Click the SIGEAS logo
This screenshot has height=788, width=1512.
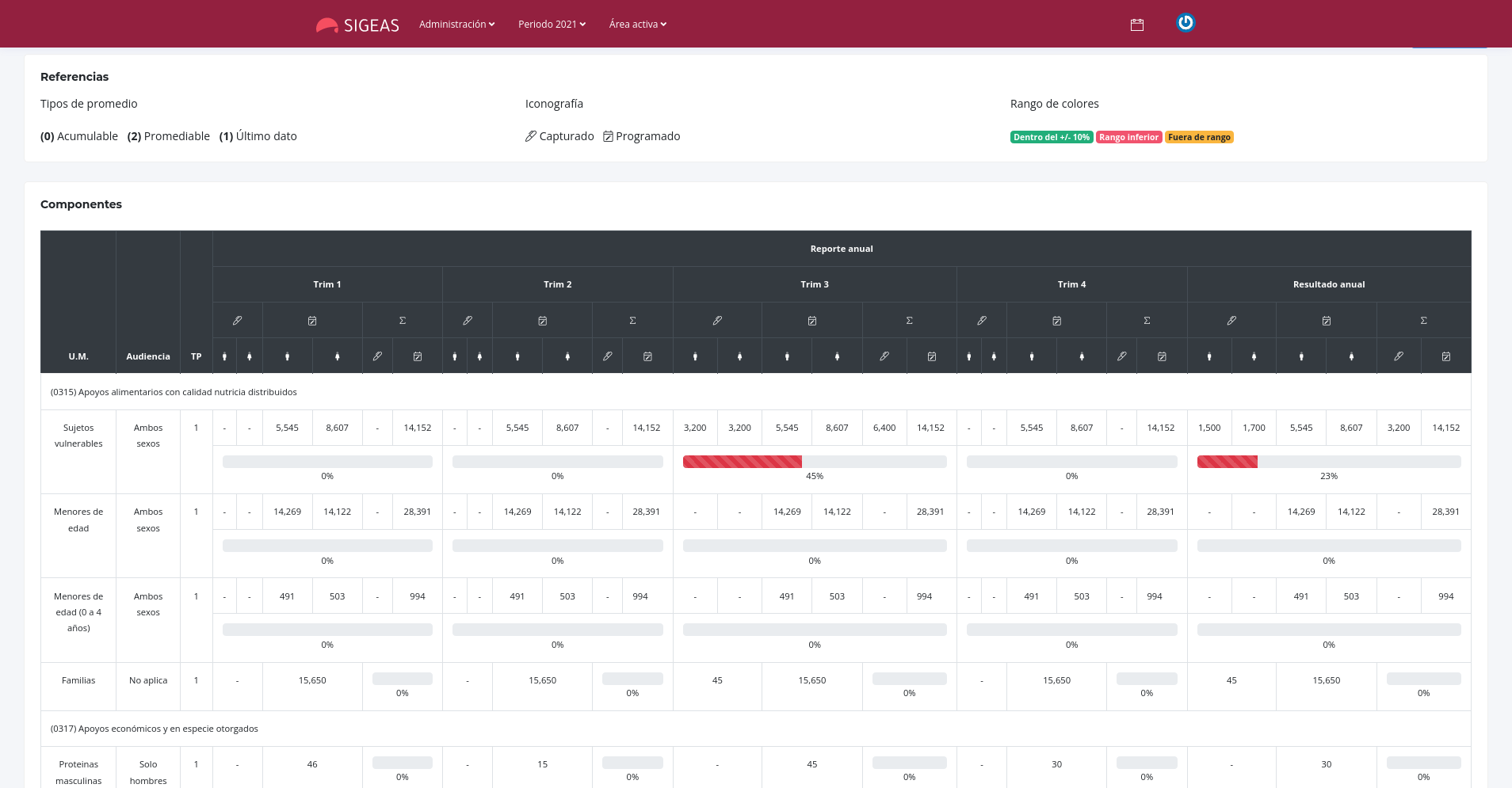pyautogui.click(x=357, y=25)
